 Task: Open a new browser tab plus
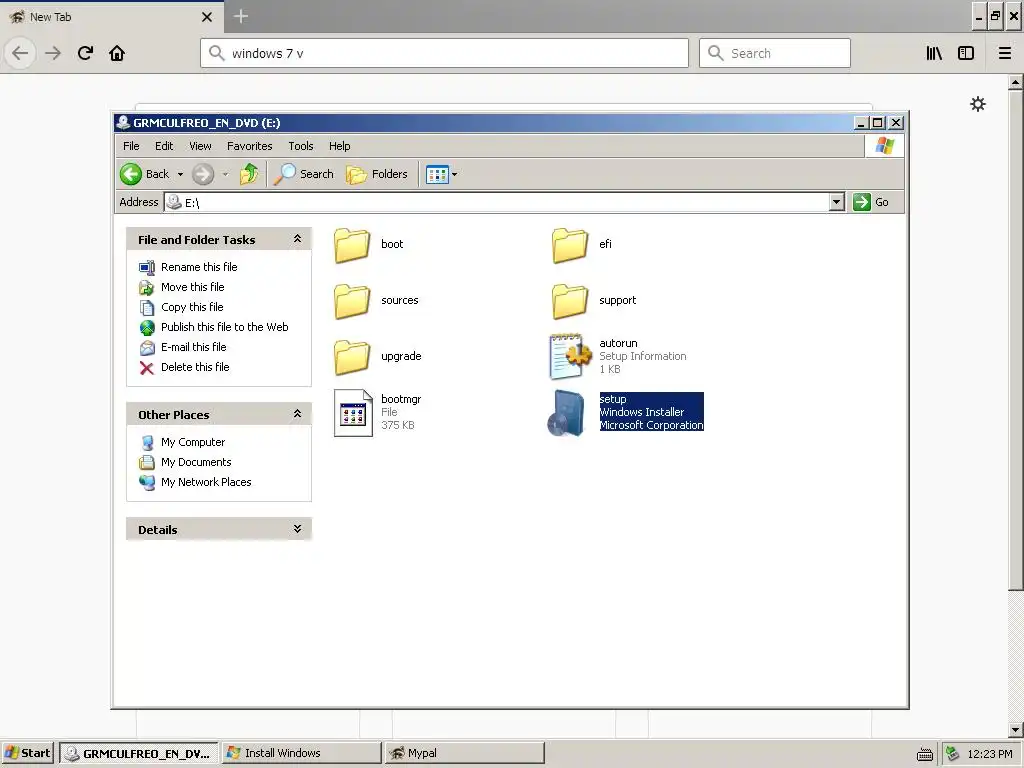[x=240, y=16]
